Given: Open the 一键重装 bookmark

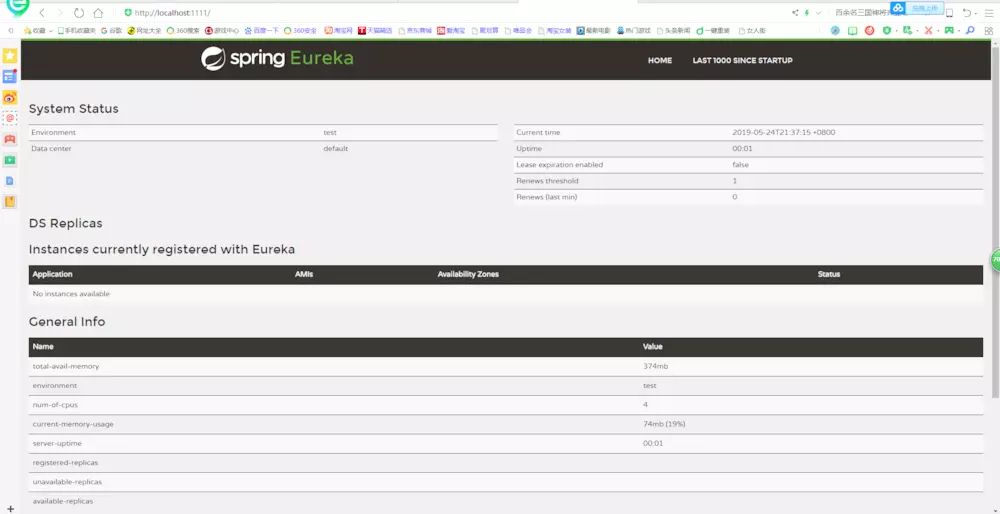Looking at the screenshot, I should (712, 30).
